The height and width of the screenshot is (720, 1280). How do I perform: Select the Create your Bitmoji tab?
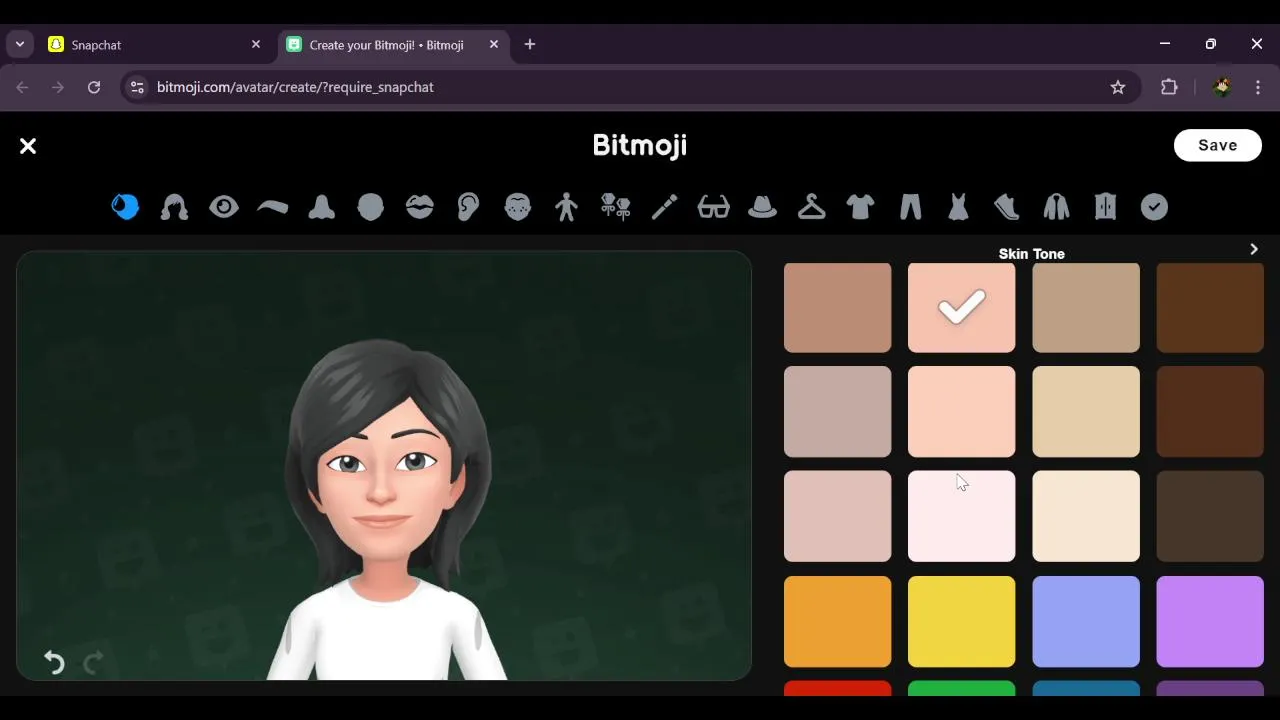pos(394,45)
